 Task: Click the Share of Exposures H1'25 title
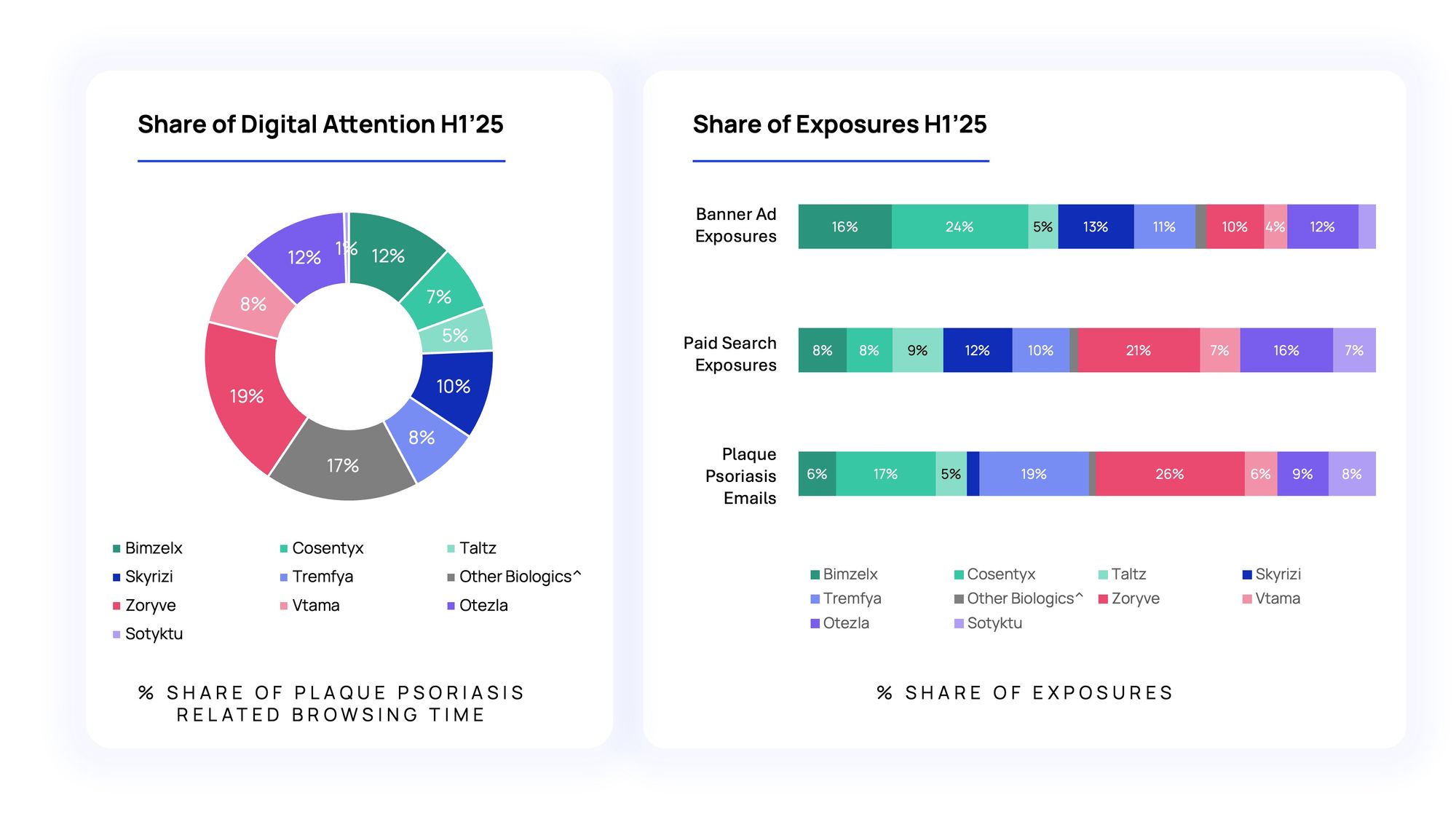[x=839, y=124]
